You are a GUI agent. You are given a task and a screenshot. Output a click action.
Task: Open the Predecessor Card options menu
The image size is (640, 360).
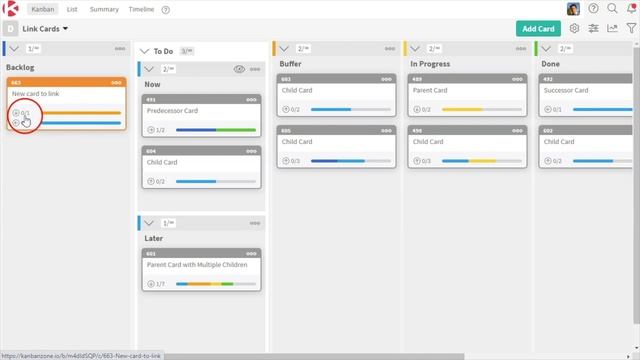251,100
